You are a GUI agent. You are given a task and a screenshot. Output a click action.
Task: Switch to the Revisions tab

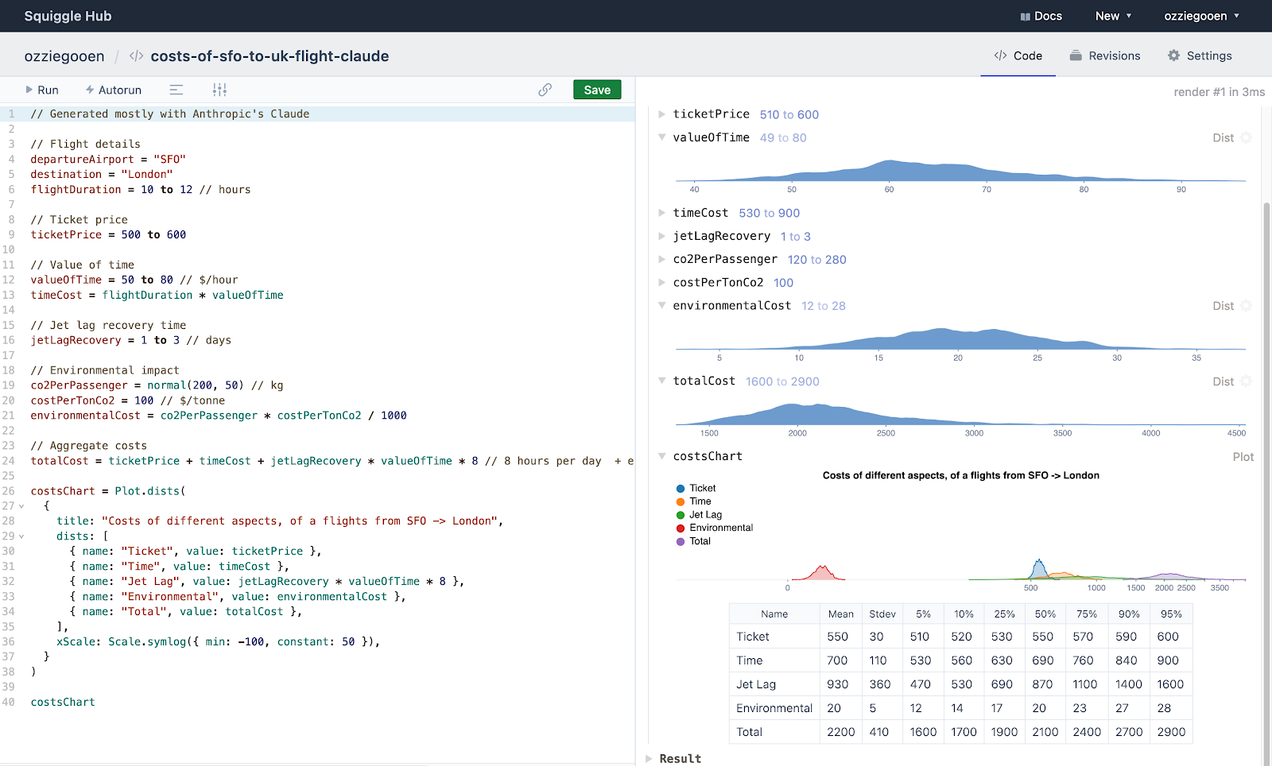(x=1105, y=56)
